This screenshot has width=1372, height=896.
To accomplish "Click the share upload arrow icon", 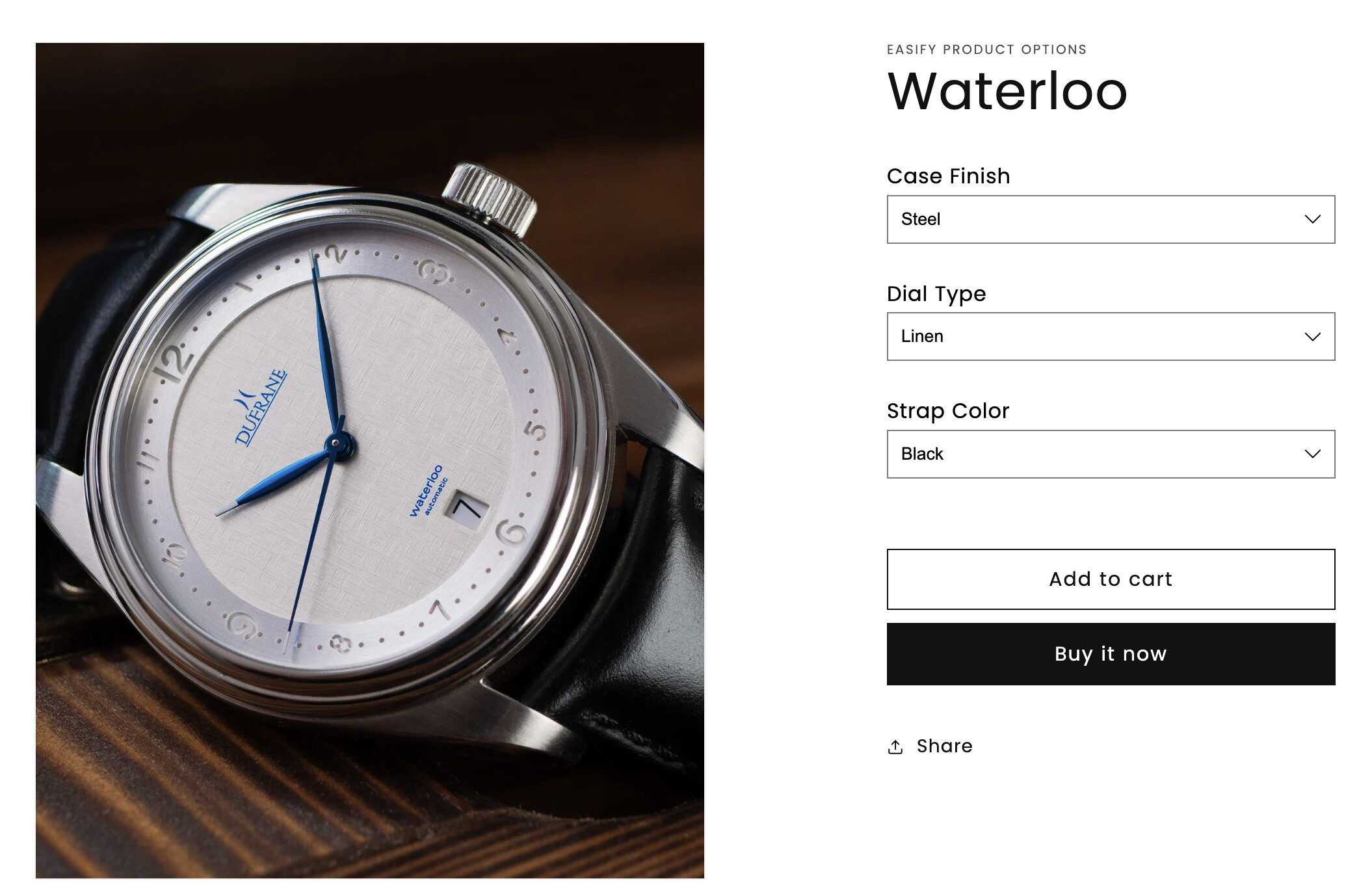I will (x=895, y=747).
